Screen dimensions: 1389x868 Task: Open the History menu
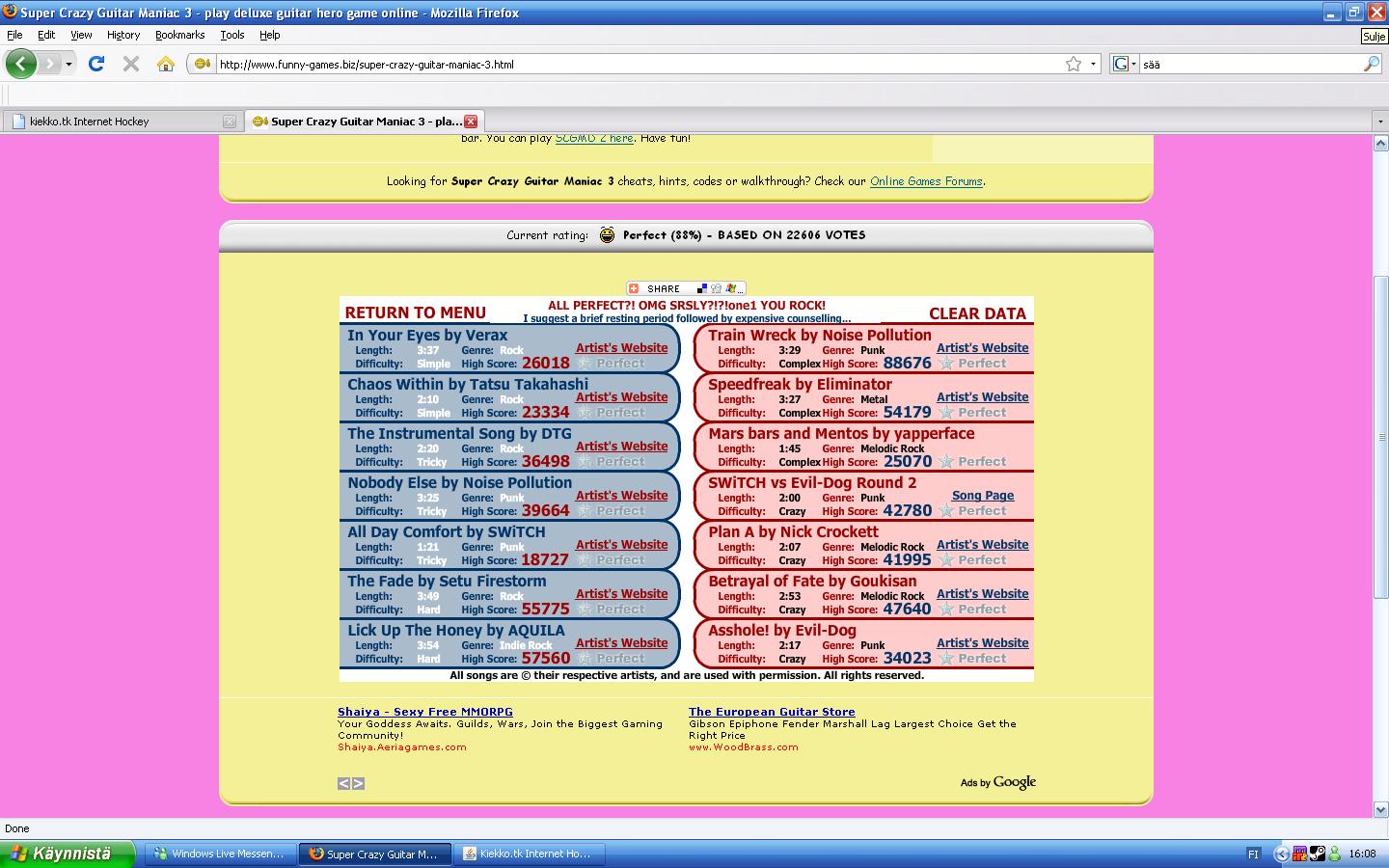pos(123,35)
